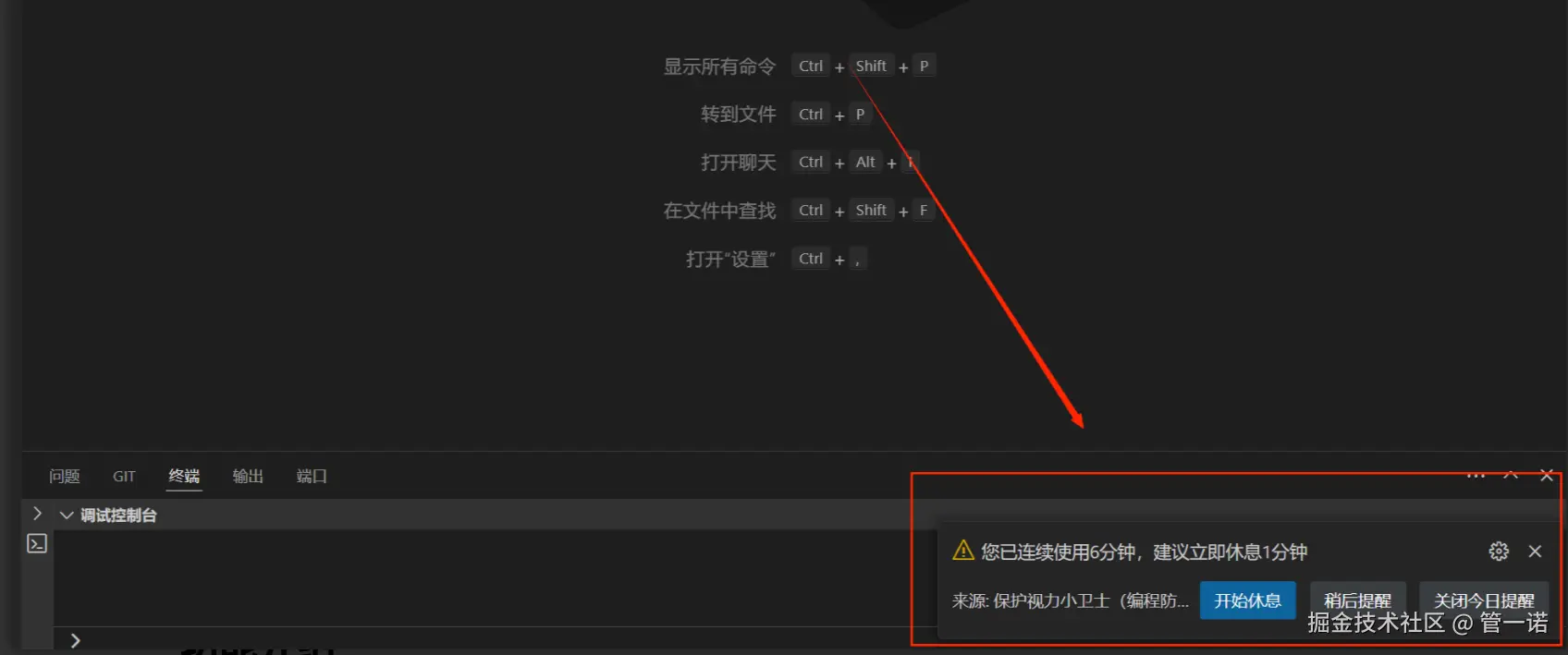Collapse the 调试控制台 section chevron
Screen dimensions: 1568x655
pyautogui.click(x=67, y=515)
